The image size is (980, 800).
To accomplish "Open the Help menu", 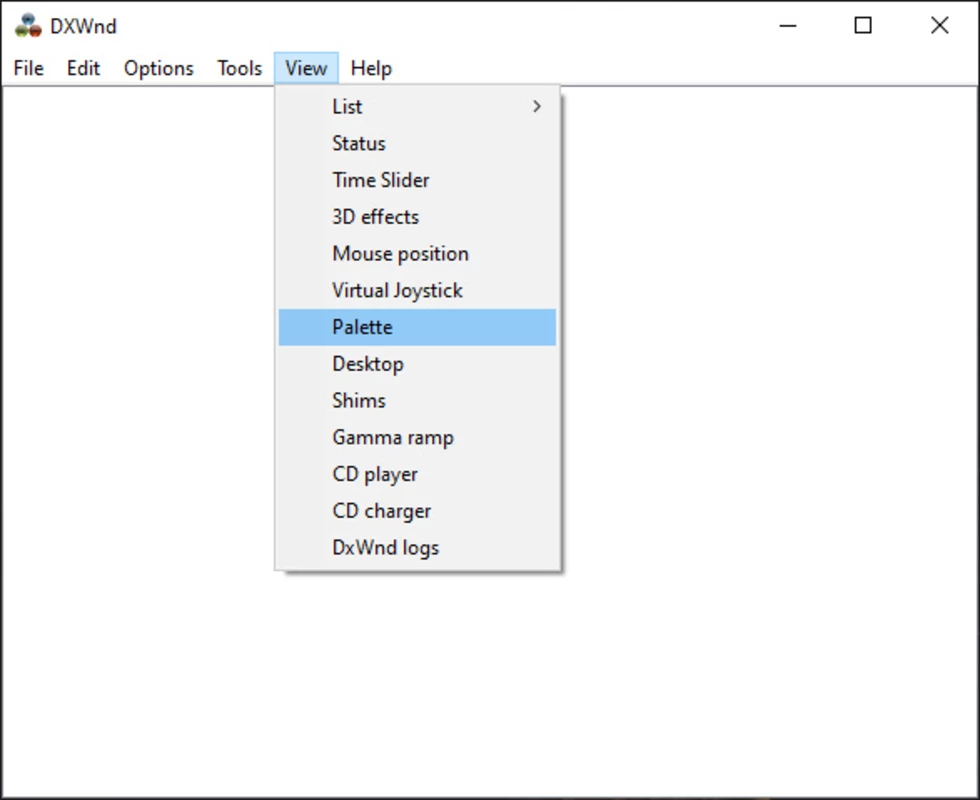I will click(371, 68).
